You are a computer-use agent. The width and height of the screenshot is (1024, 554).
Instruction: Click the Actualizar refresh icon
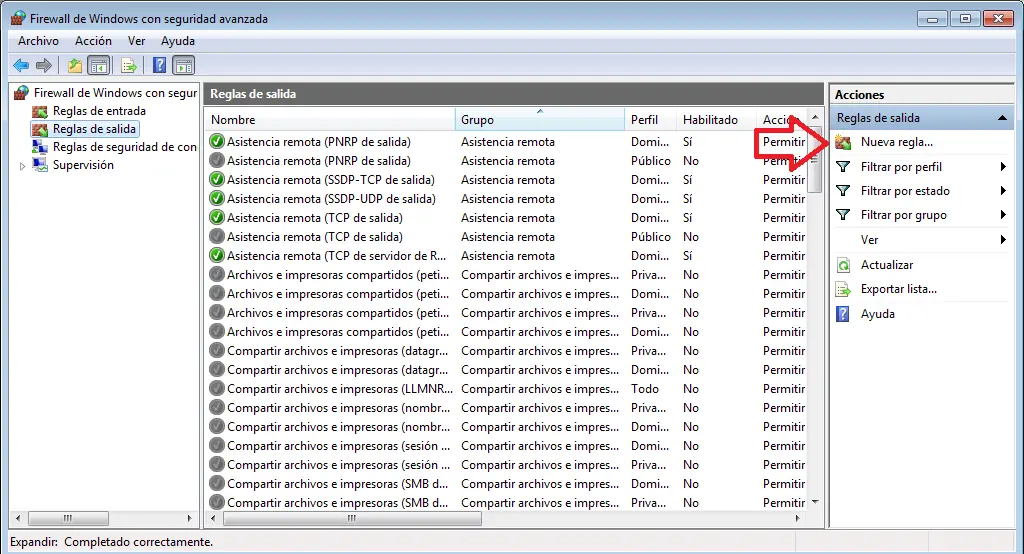pyautogui.click(x=843, y=265)
